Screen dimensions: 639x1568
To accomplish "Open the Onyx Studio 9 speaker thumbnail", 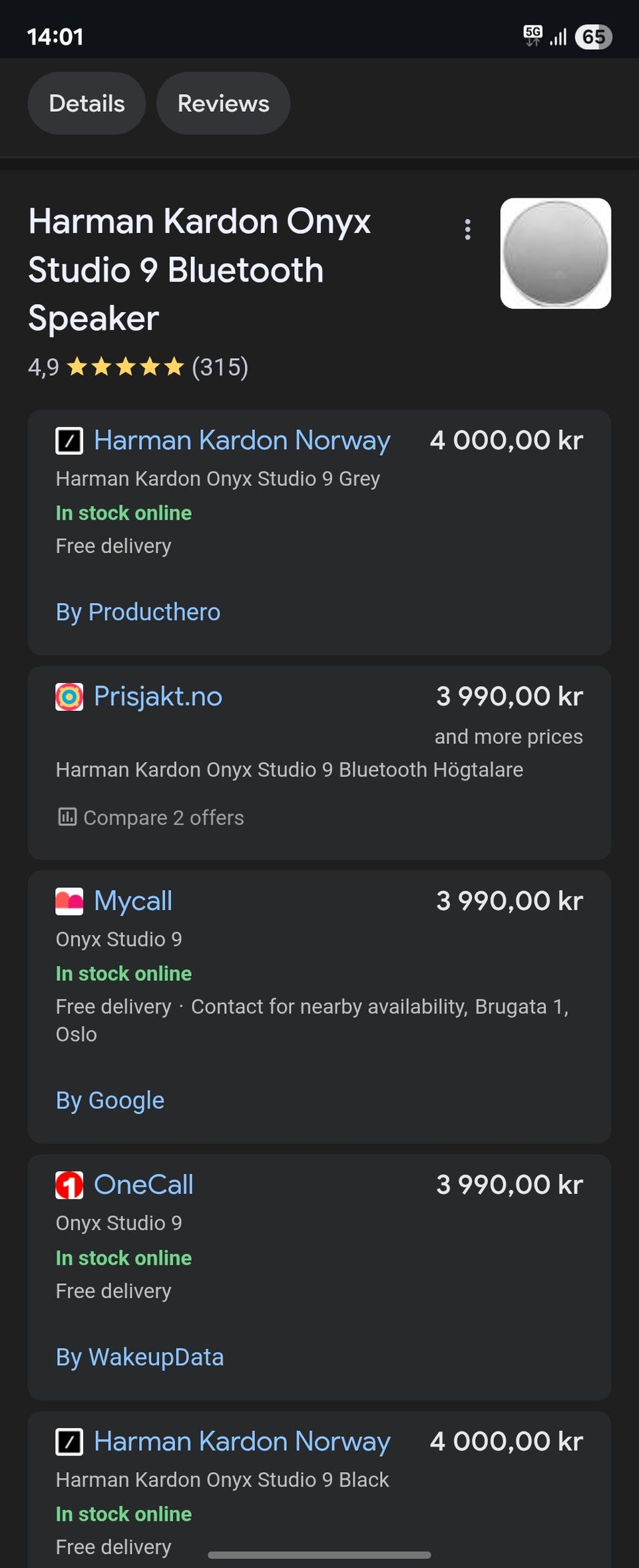I will tap(556, 253).
